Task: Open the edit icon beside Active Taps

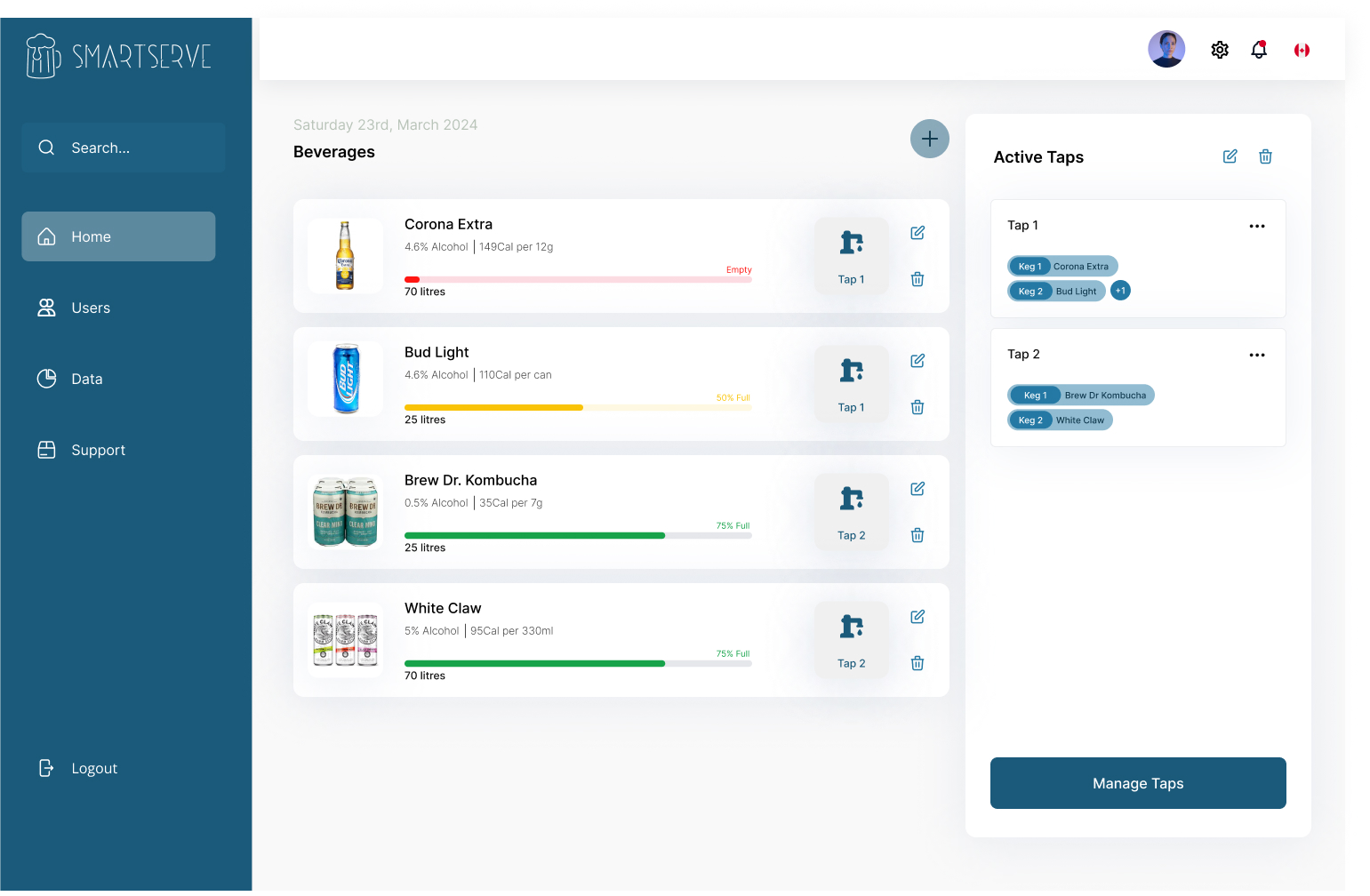Action: (x=1230, y=156)
